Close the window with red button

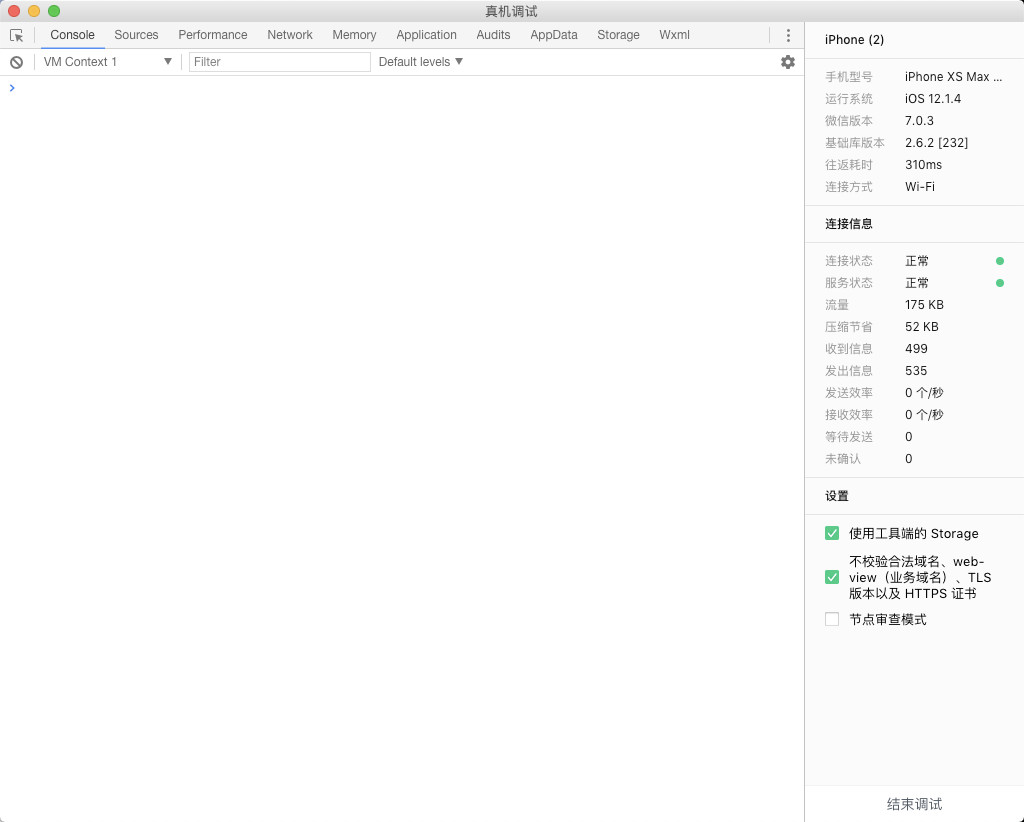pos(14,11)
